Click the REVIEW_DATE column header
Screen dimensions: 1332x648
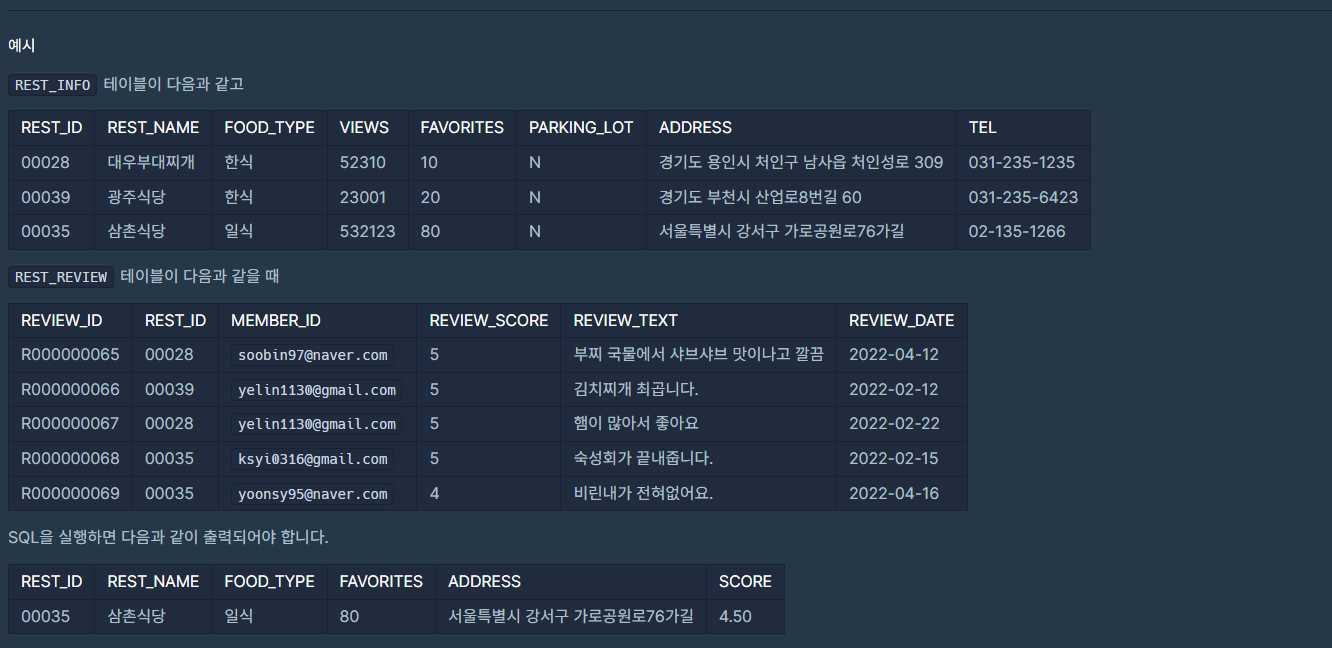tap(901, 321)
